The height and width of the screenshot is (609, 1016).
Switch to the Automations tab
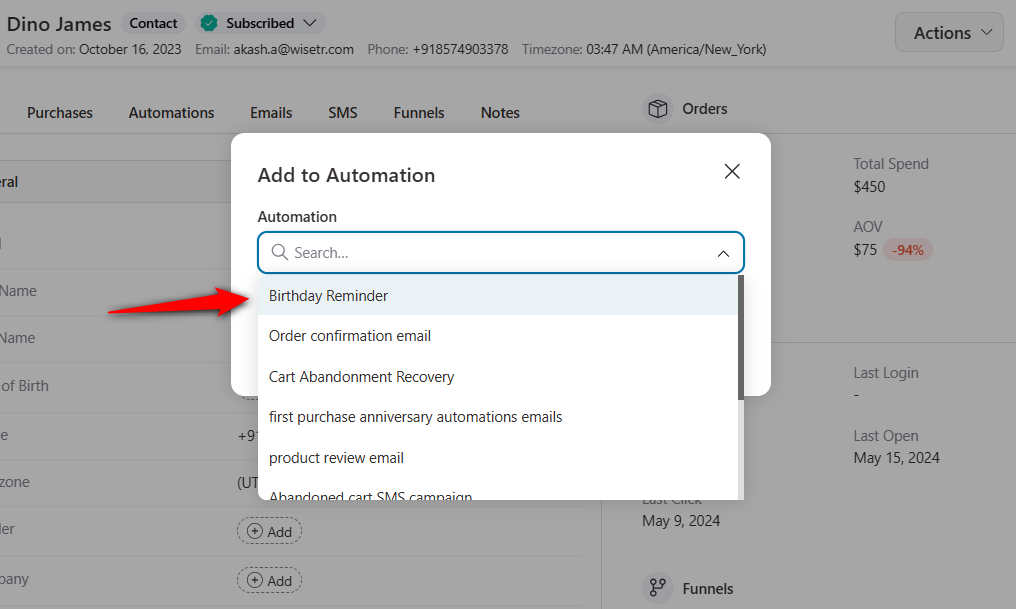pyautogui.click(x=171, y=113)
